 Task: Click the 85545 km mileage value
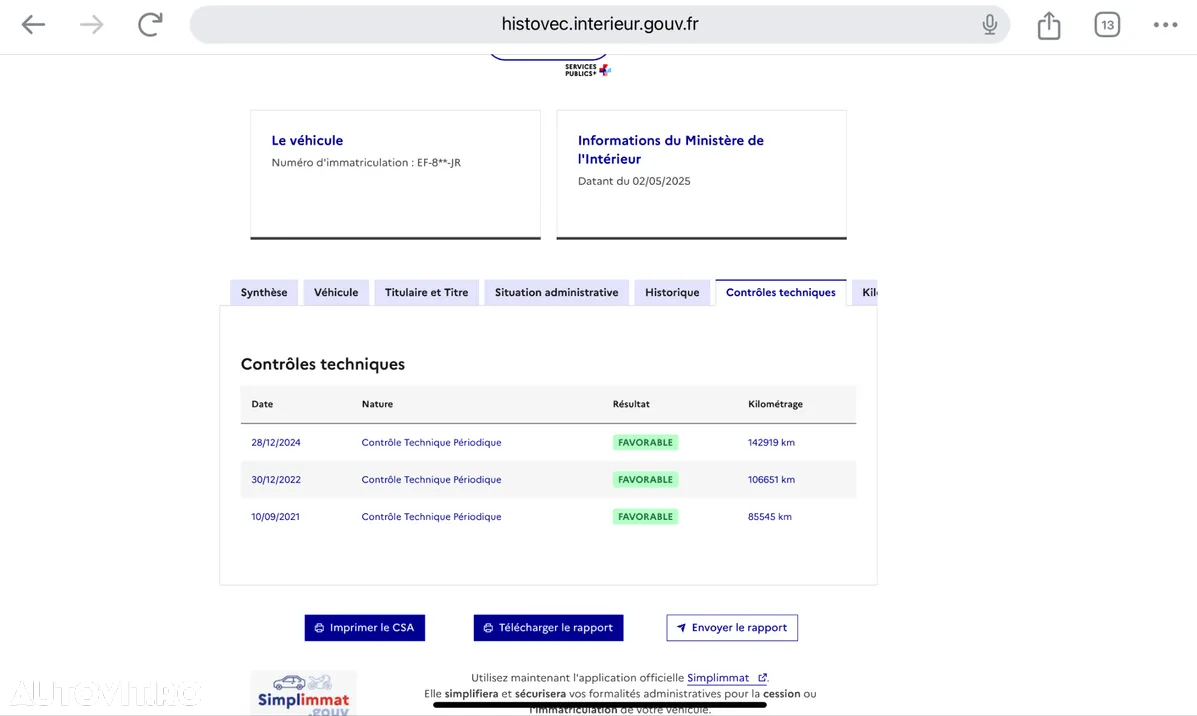(770, 517)
